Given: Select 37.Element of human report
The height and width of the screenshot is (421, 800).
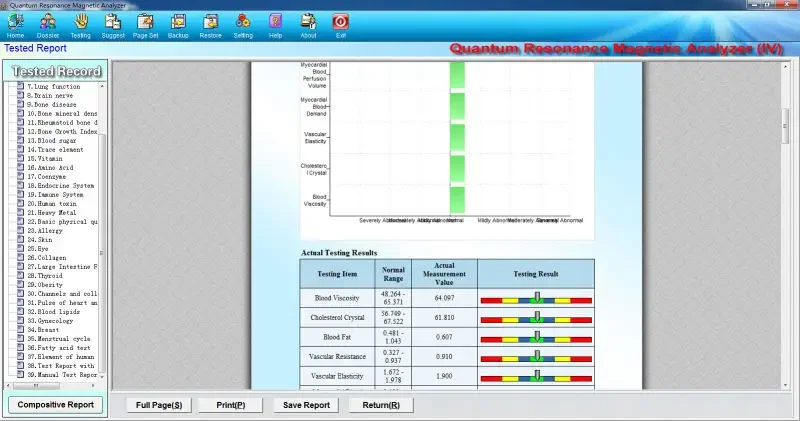Looking at the screenshot, I should tap(61, 357).
